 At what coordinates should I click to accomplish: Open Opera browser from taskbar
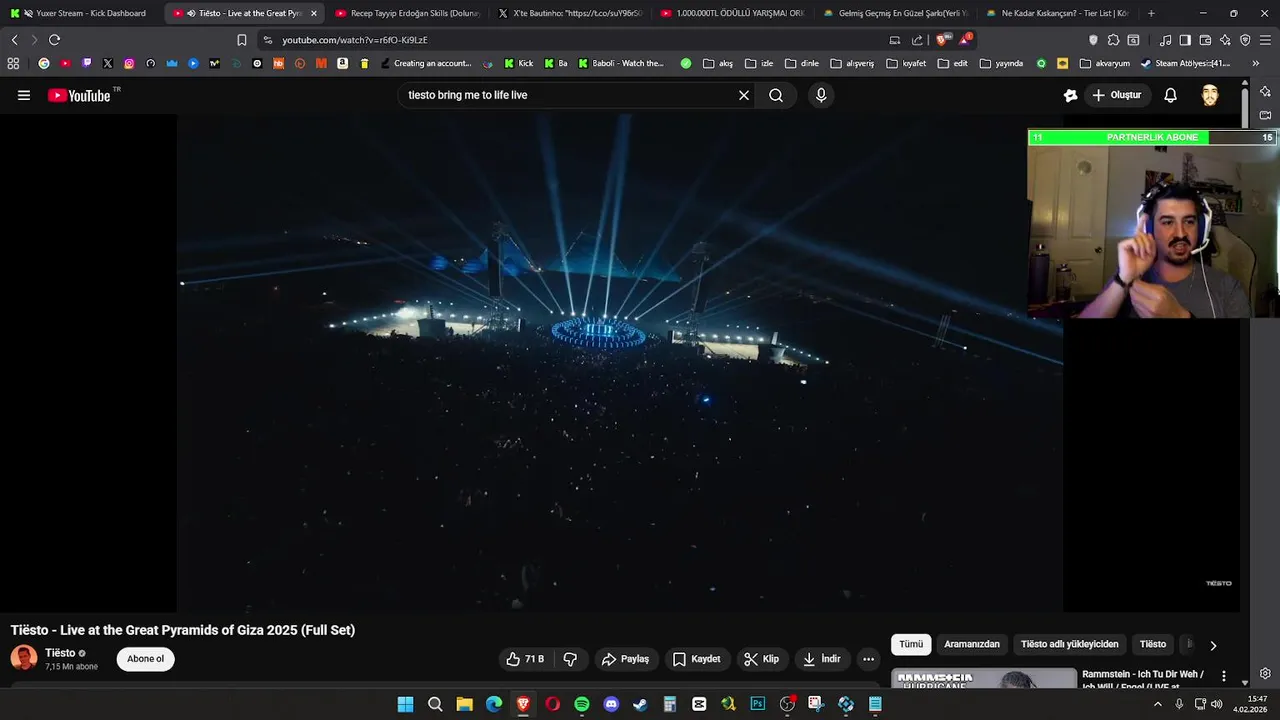[552, 704]
